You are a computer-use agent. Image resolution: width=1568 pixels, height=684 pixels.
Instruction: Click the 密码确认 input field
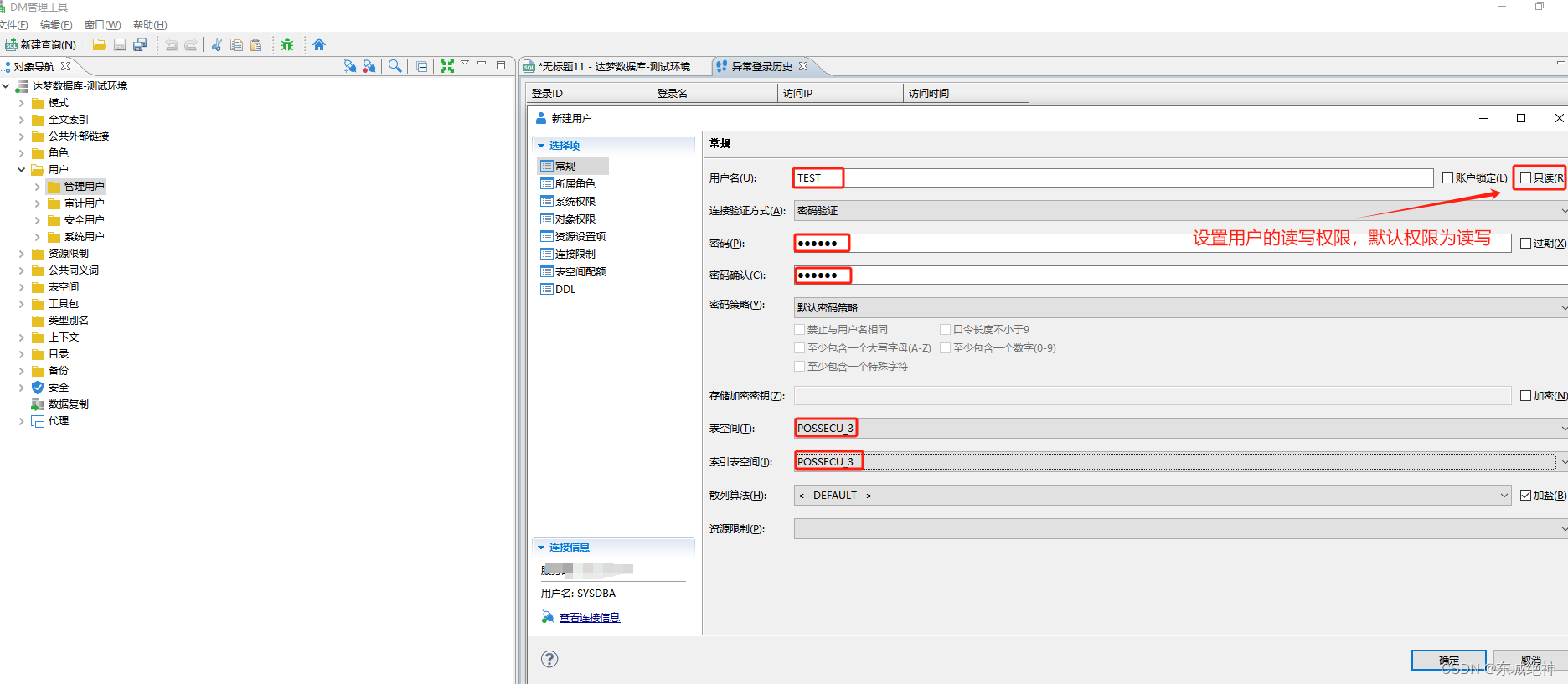click(1181, 275)
